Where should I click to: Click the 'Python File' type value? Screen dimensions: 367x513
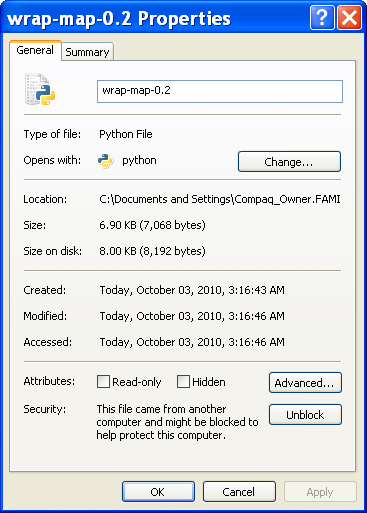point(126,134)
